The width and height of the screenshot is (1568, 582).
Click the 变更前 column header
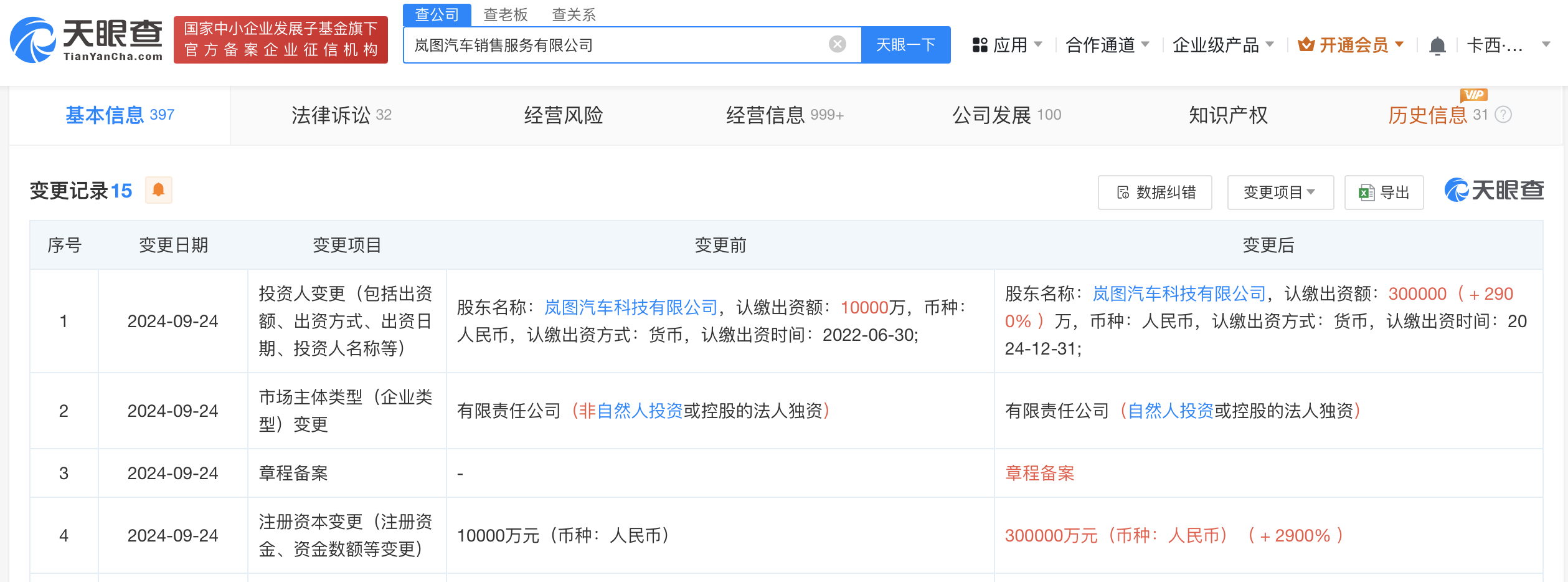(720, 245)
